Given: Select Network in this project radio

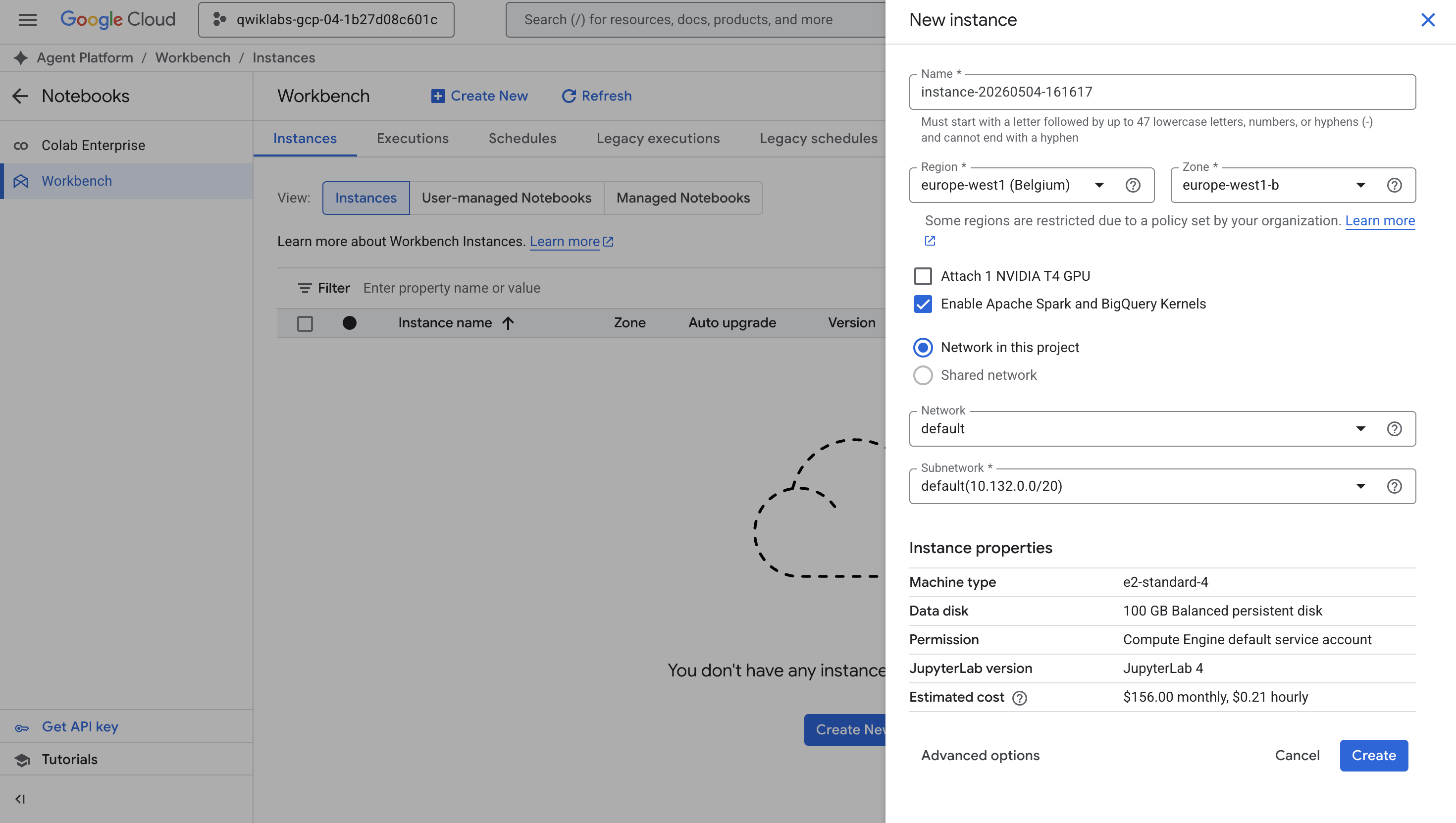Looking at the screenshot, I should (x=923, y=348).
